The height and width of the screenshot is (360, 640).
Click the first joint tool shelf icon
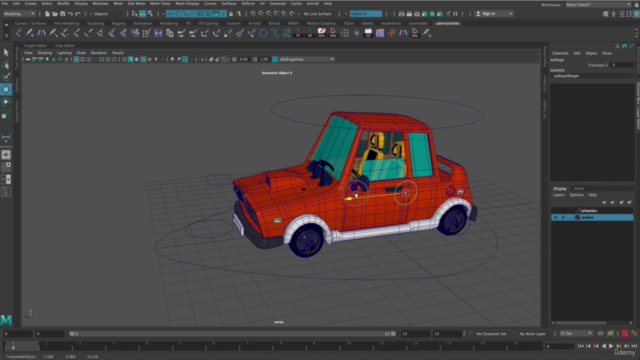(18, 33)
